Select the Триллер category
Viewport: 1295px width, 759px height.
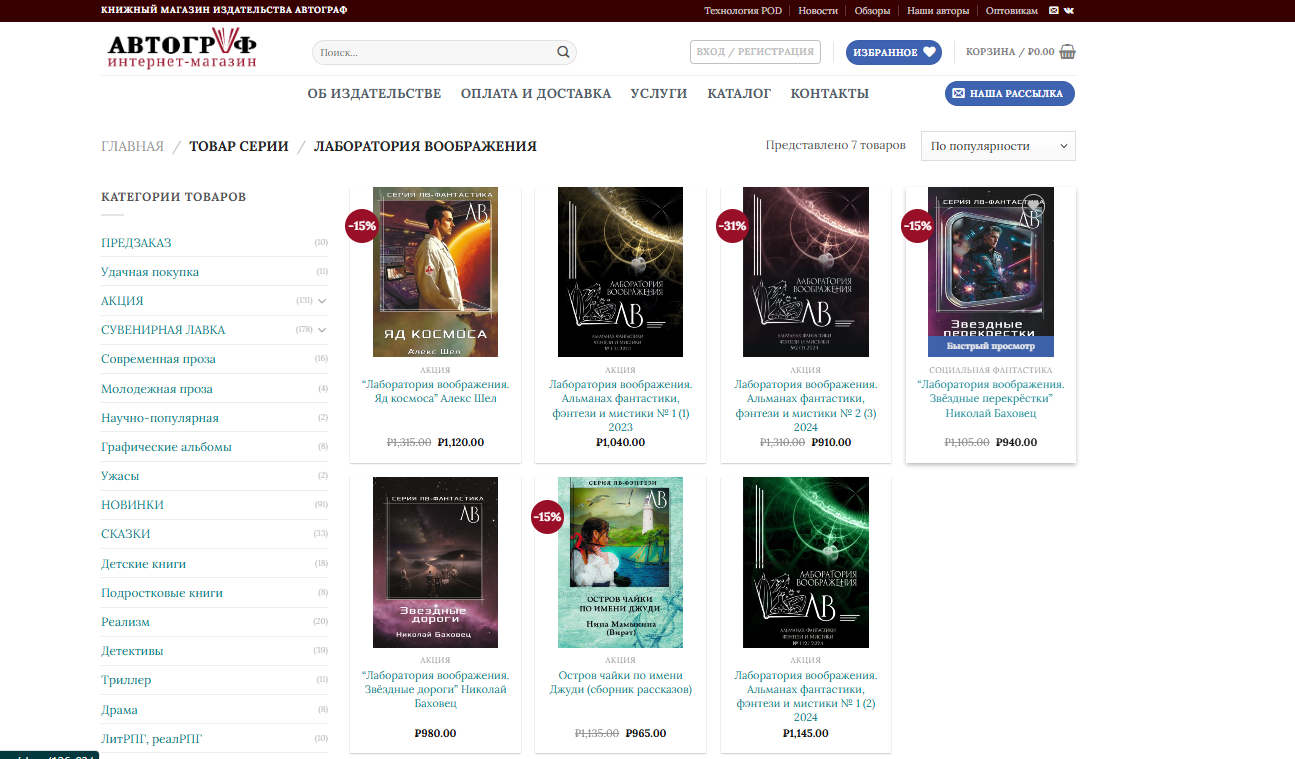pos(126,680)
